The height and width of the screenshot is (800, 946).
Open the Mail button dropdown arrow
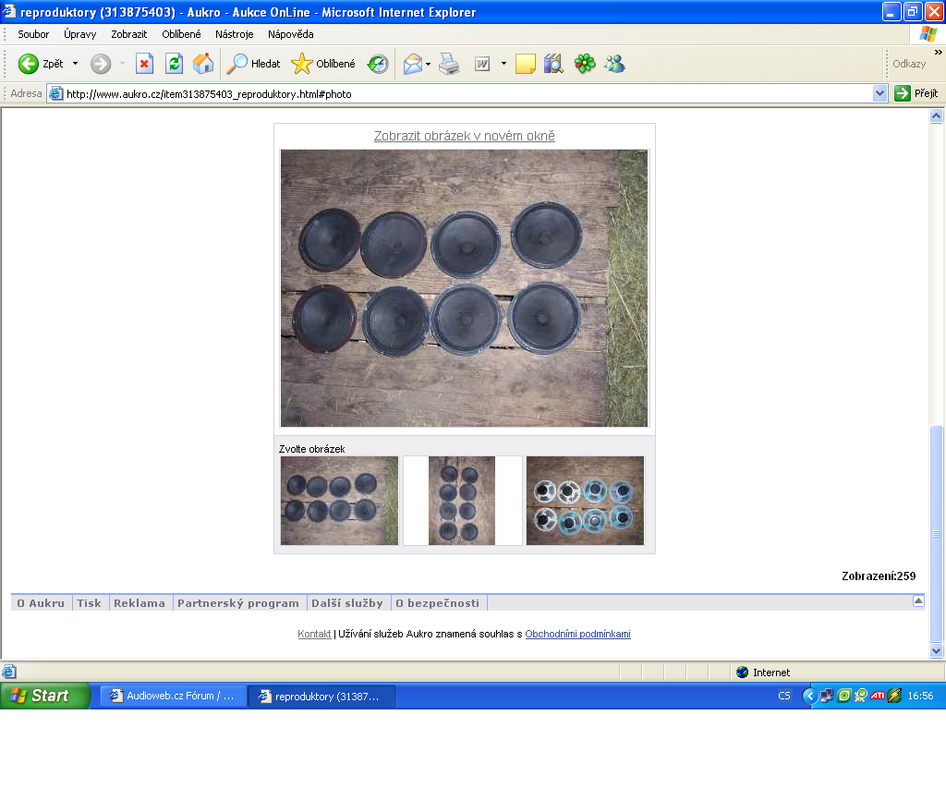tap(428, 63)
